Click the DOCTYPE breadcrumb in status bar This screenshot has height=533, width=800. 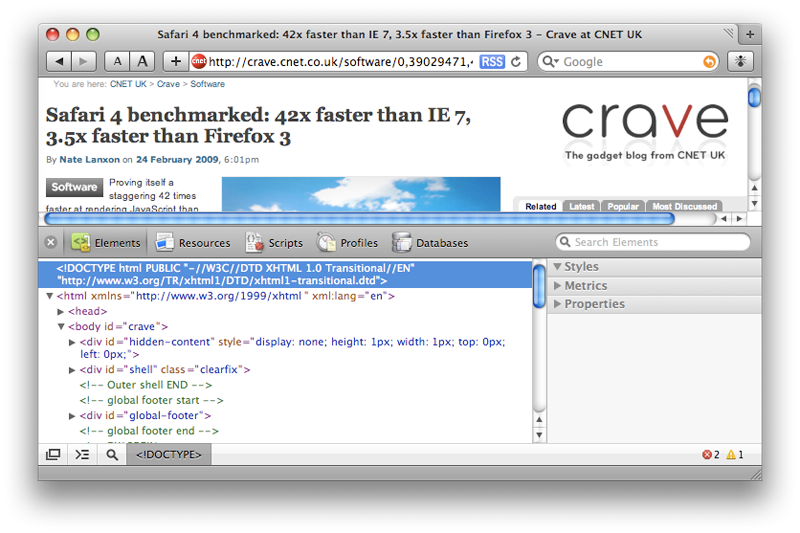(x=169, y=454)
